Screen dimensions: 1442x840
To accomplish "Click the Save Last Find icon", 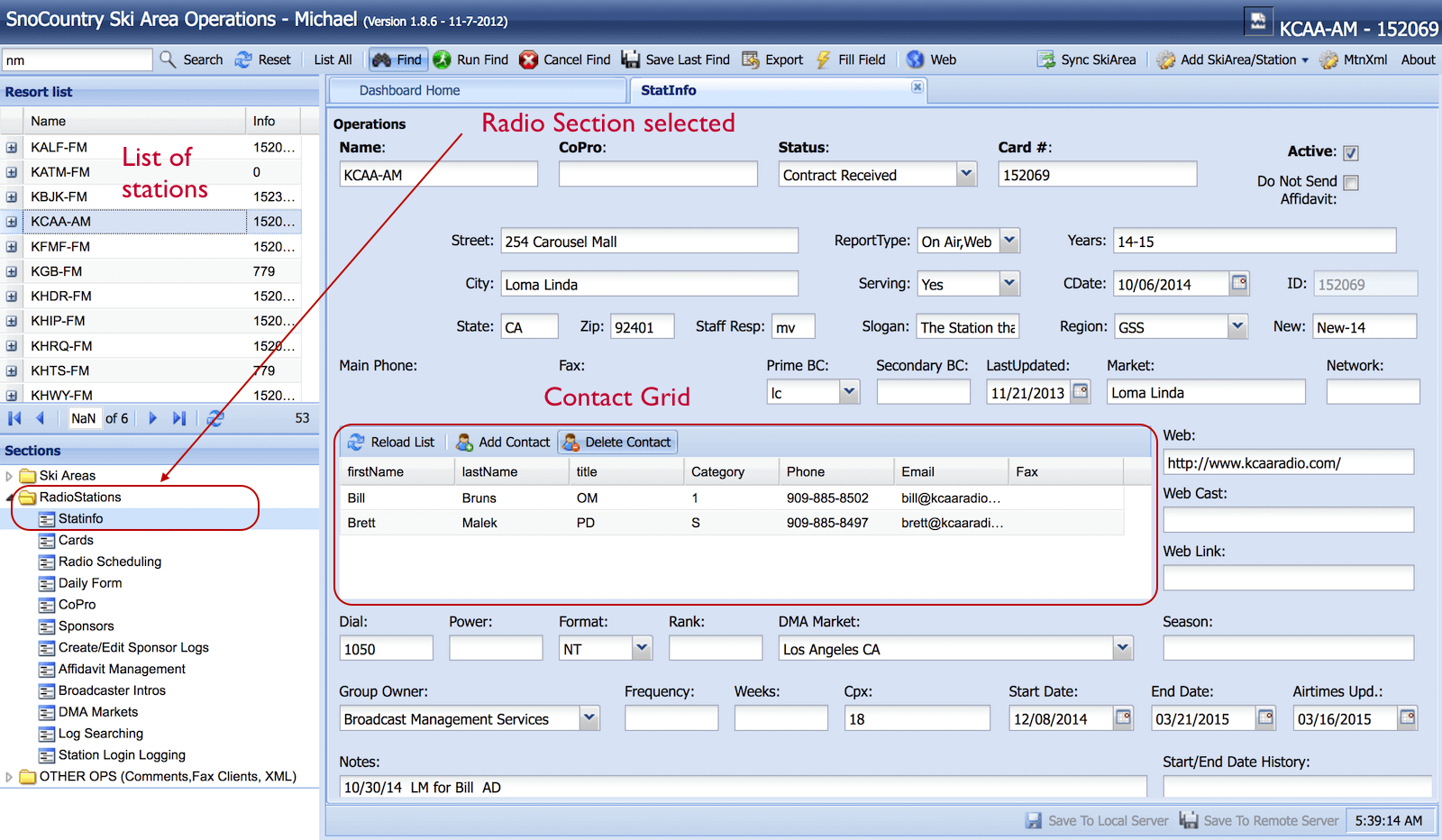I will [630, 59].
